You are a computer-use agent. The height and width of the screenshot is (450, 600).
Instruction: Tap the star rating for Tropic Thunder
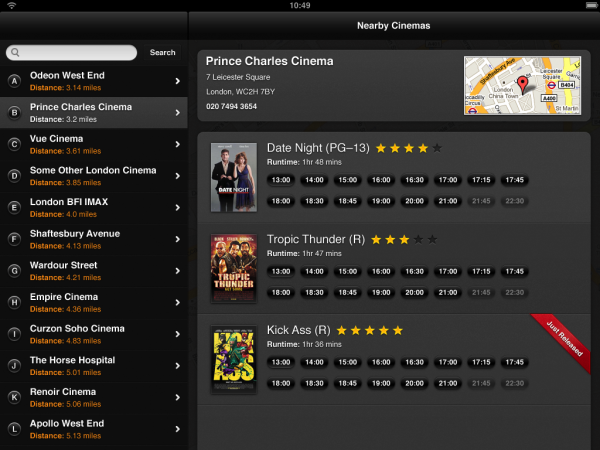(x=404, y=240)
